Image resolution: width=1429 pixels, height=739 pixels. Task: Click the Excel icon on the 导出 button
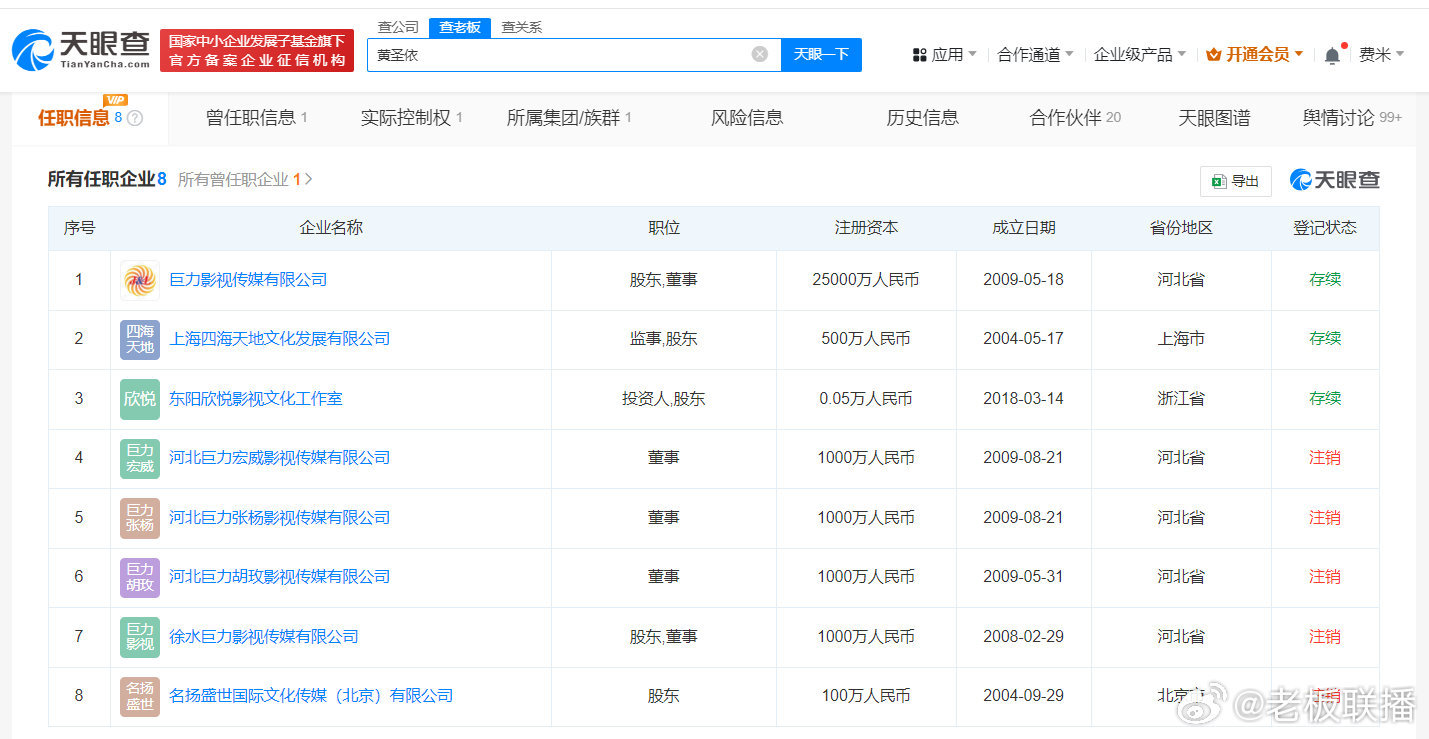pyautogui.click(x=1218, y=181)
